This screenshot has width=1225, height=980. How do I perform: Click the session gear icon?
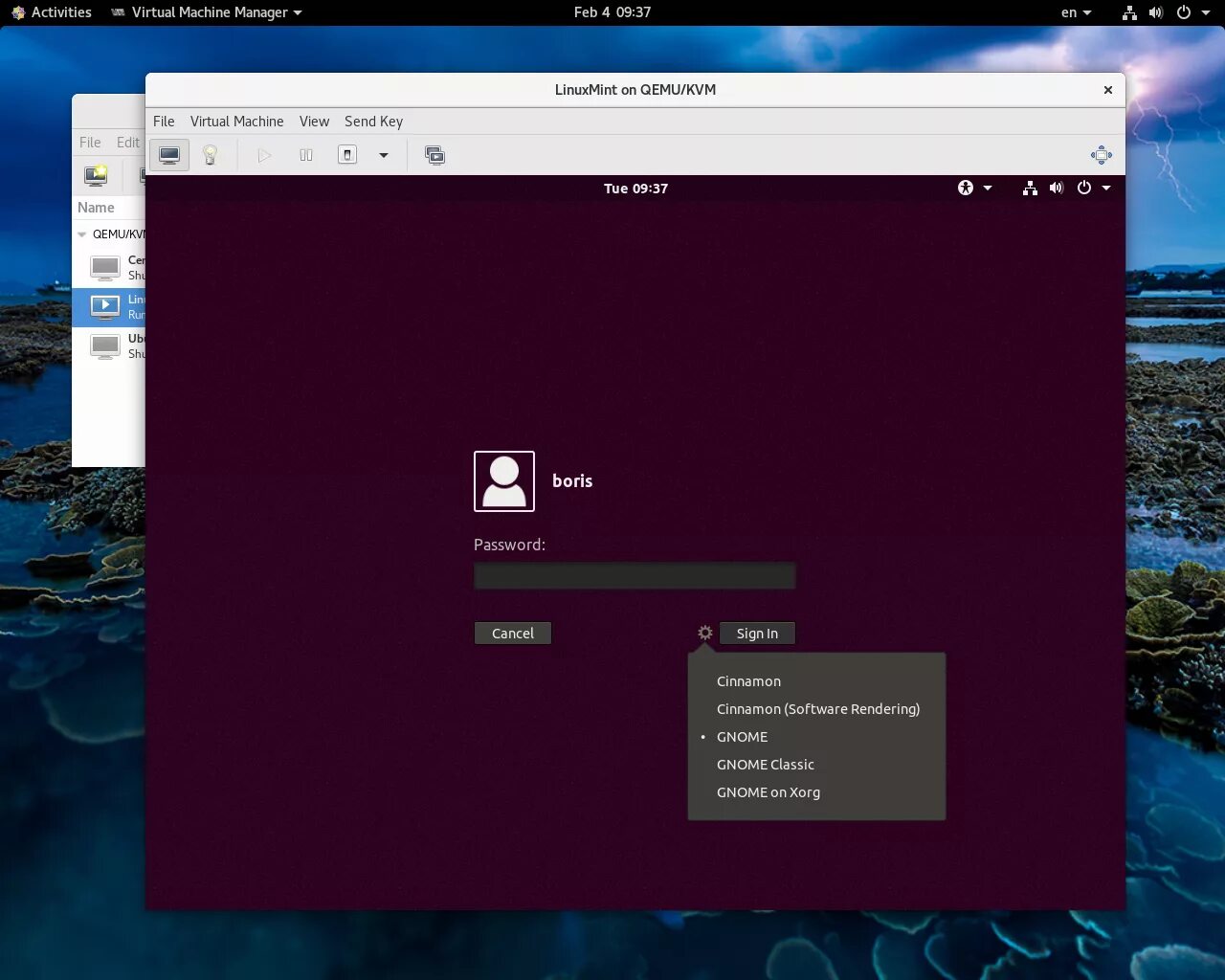705,633
